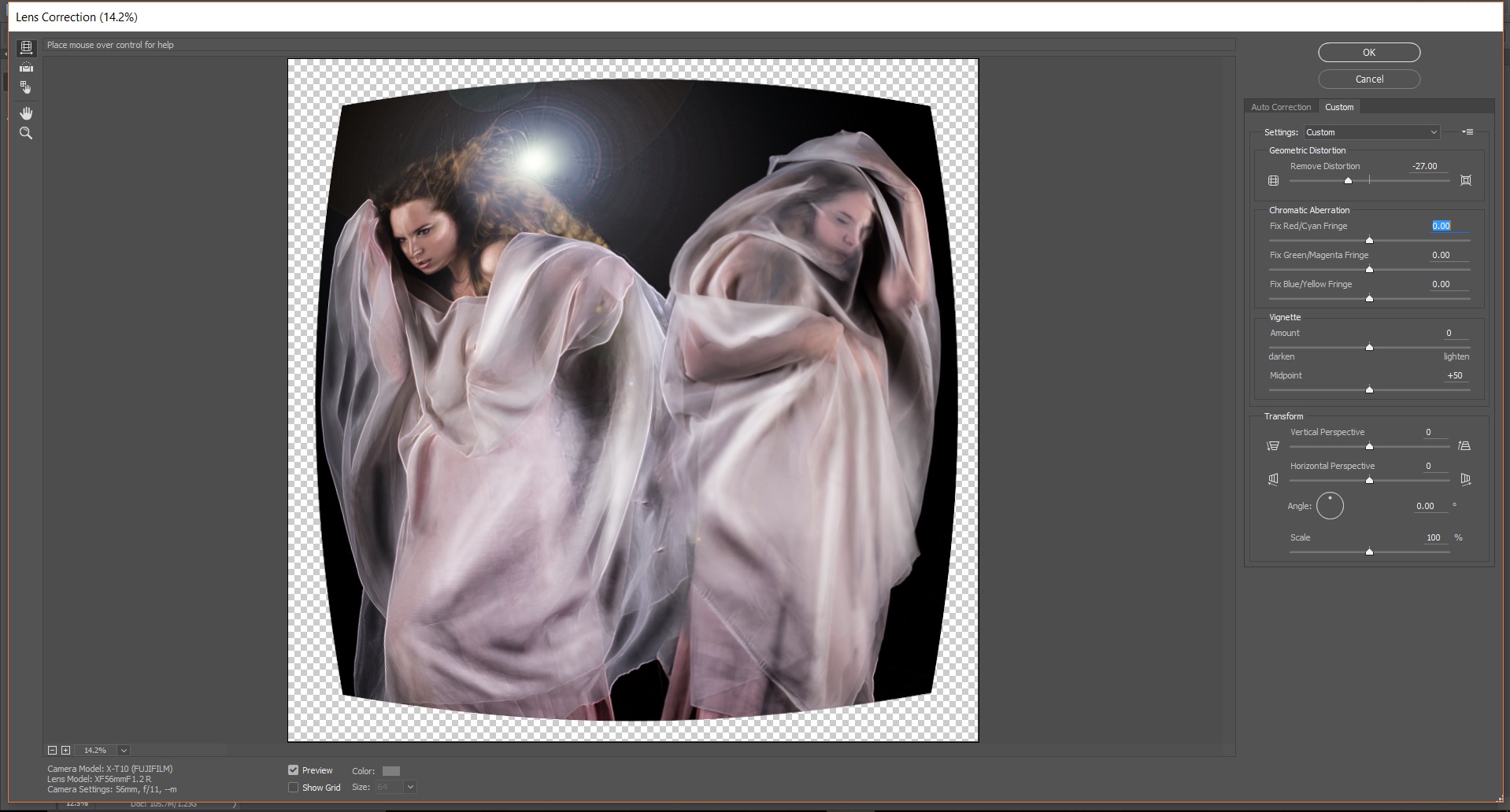Open the grid Size dropdown
This screenshot has height=812, width=1510.
coord(409,787)
